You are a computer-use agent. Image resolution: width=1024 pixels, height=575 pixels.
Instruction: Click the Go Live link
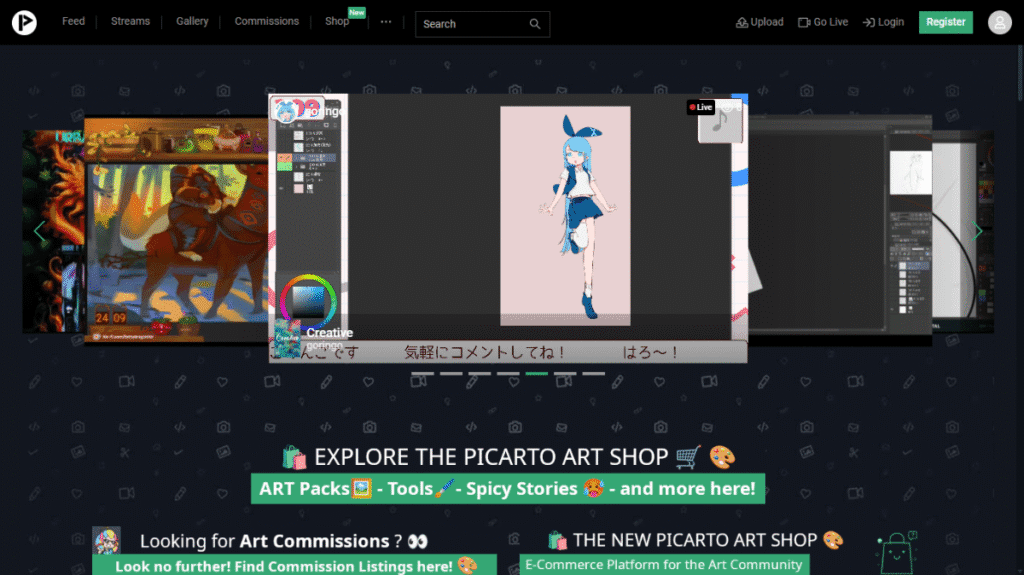pyautogui.click(x=823, y=22)
